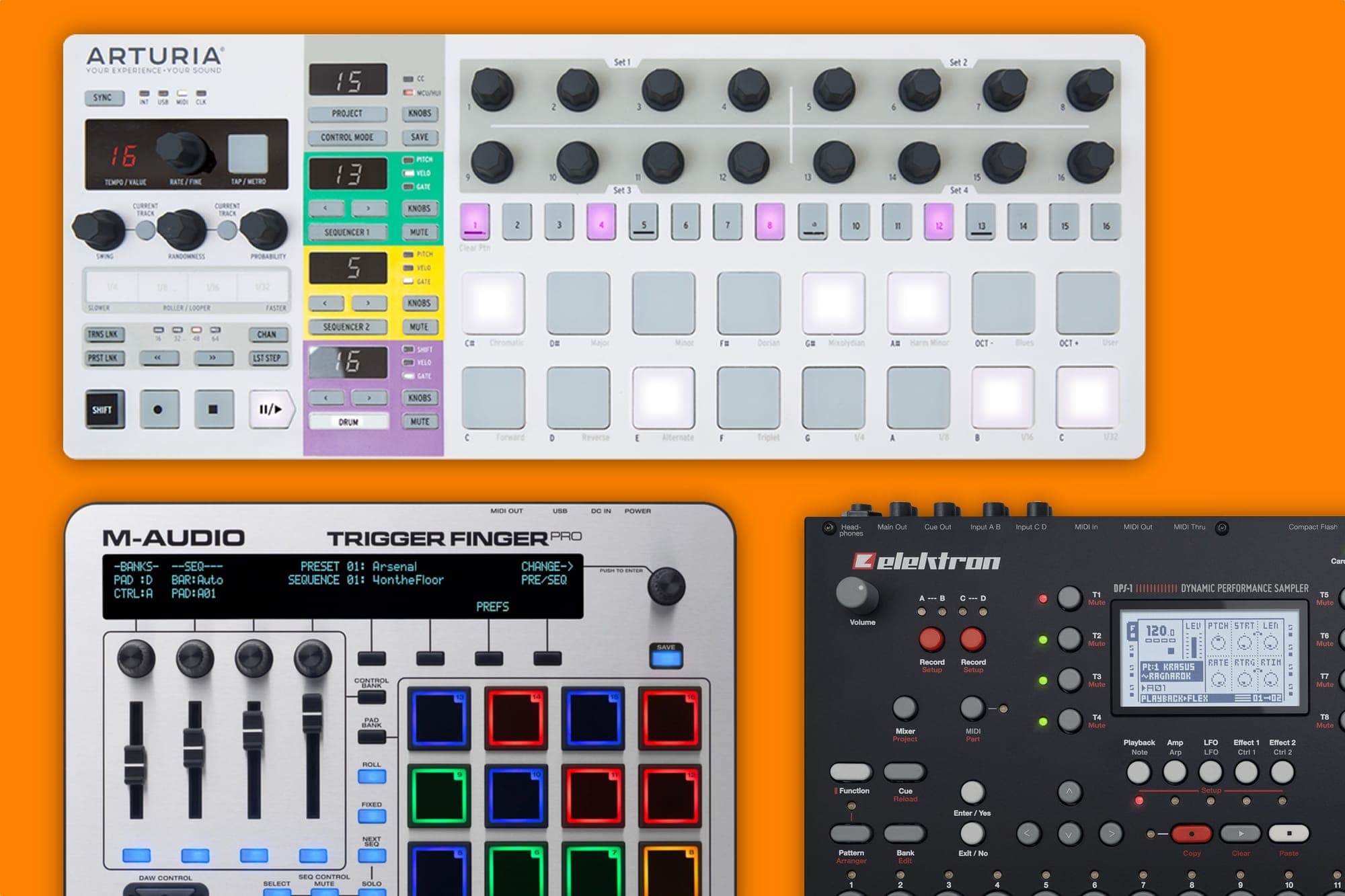
Task: Tap the green-lit pad 9 on Trigger Finger
Action: (x=439, y=795)
